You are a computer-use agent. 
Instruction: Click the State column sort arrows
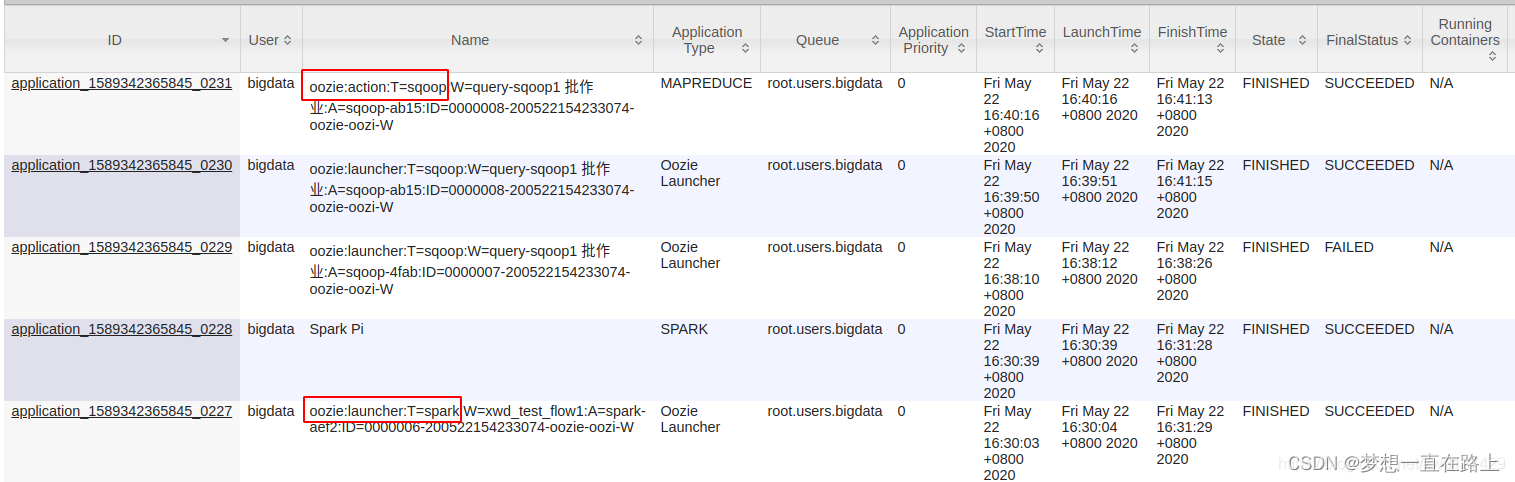[1302, 40]
